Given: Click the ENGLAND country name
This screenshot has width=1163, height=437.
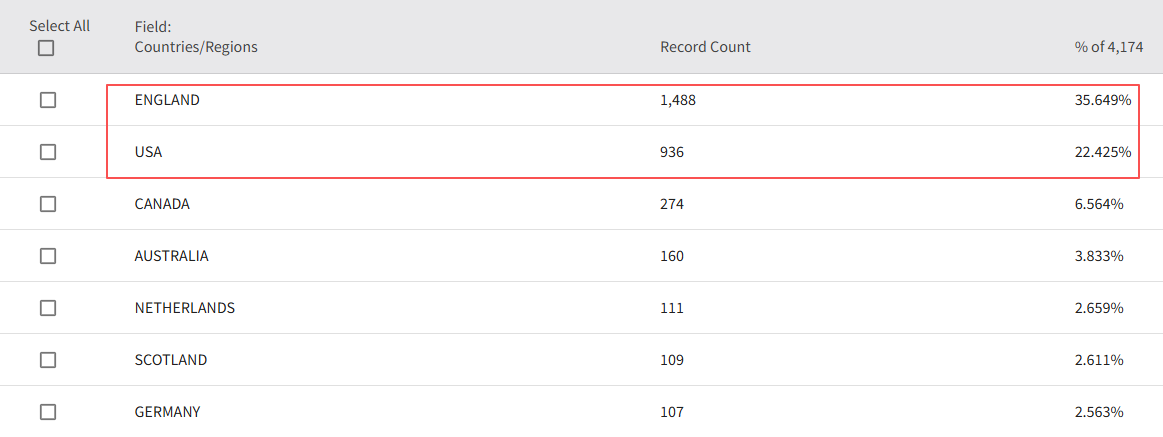Looking at the screenshot, I should coord(167,100).
